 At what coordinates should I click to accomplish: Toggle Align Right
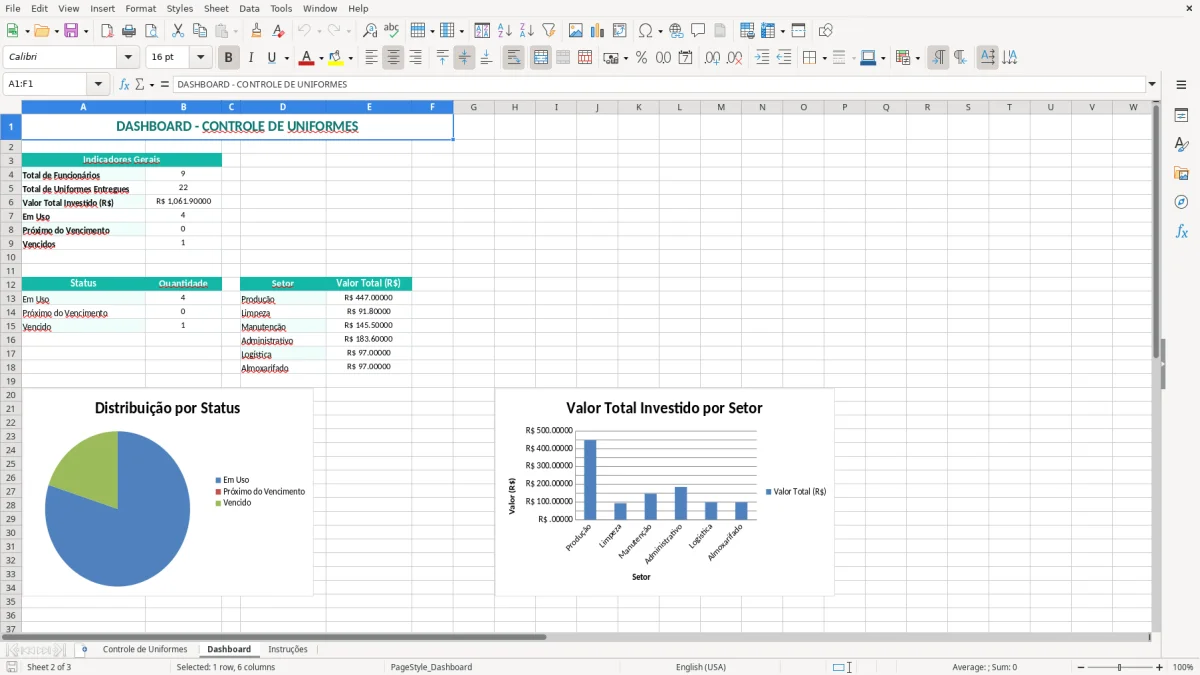click(x=415, y=58)
